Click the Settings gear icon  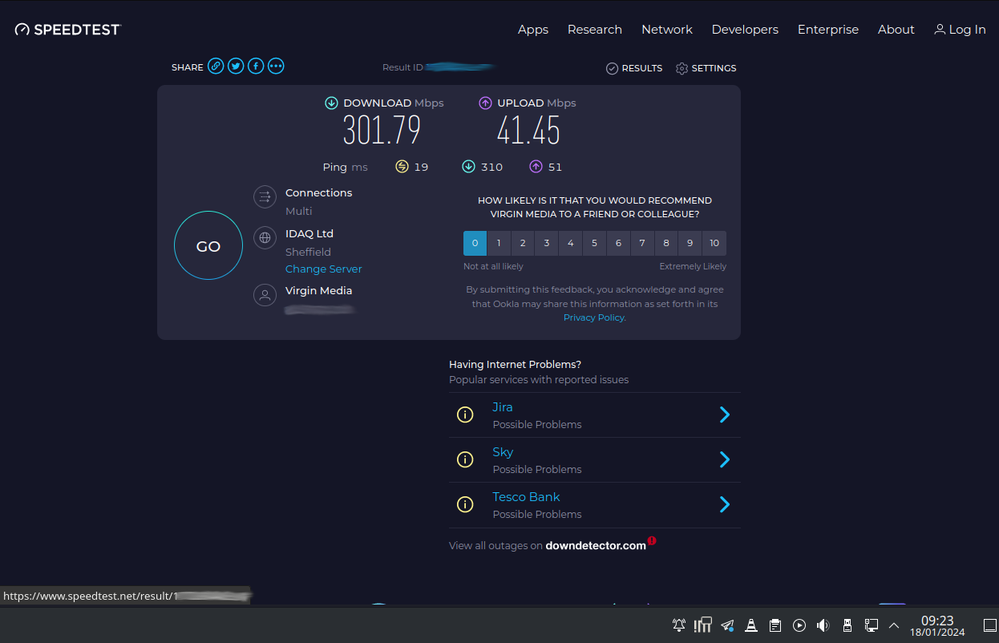(x=682, y=68)
